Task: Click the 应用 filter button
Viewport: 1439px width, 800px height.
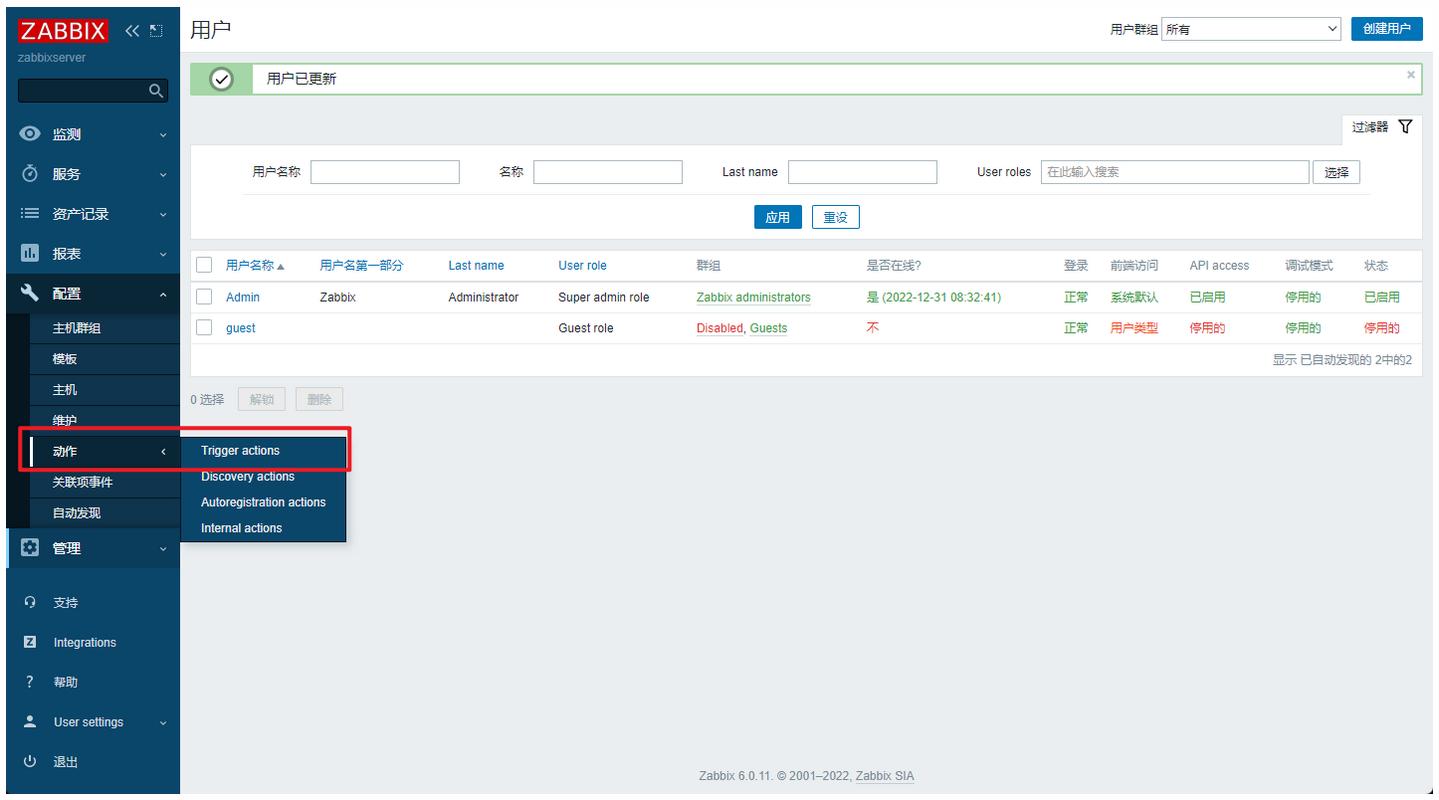Action: coord(777,217)
